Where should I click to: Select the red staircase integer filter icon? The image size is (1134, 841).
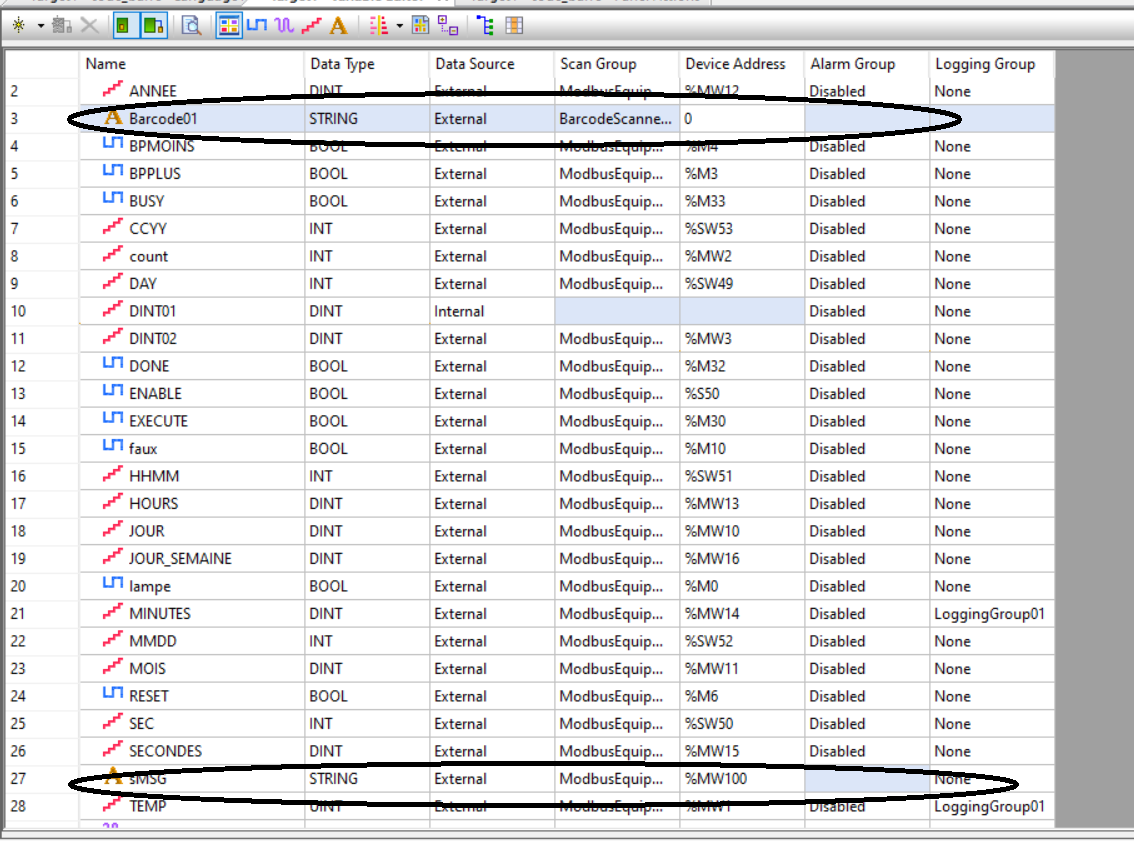pos(311,26)
